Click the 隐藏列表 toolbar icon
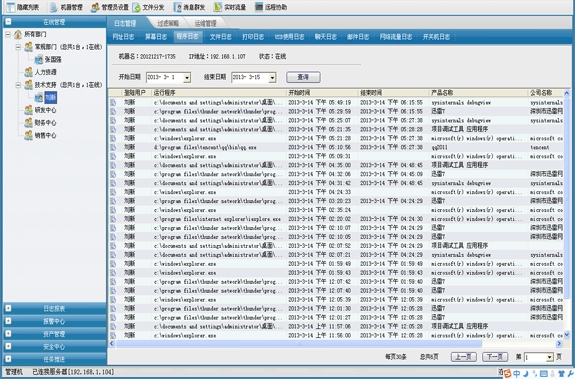 pyautogui.click(x=11, y=7)
